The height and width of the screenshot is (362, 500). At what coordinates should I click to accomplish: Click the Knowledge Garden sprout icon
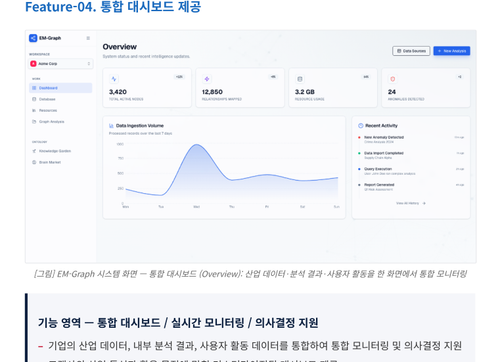pos(34,151)
